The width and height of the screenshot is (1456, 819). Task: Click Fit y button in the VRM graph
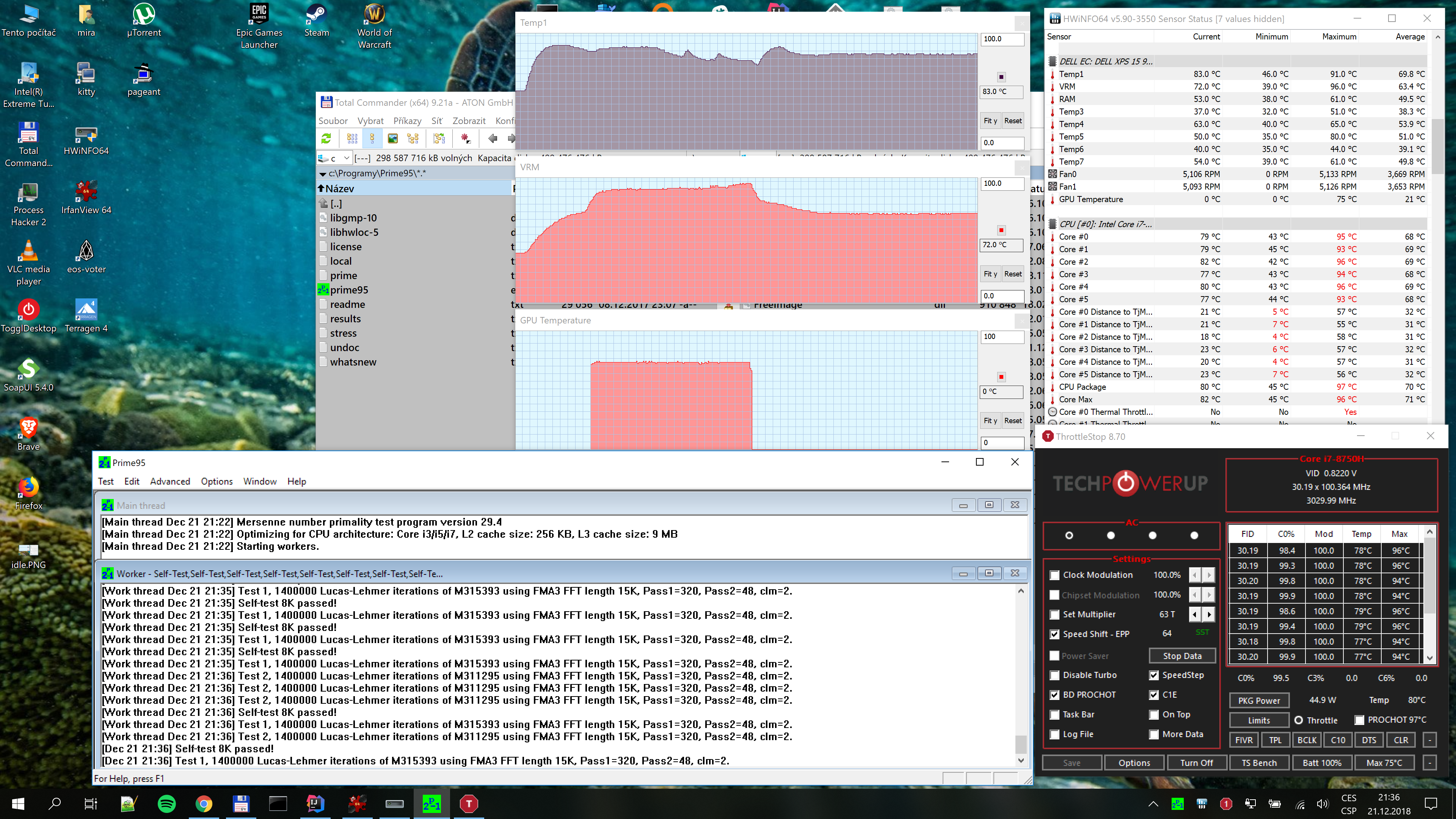(990, 274)
